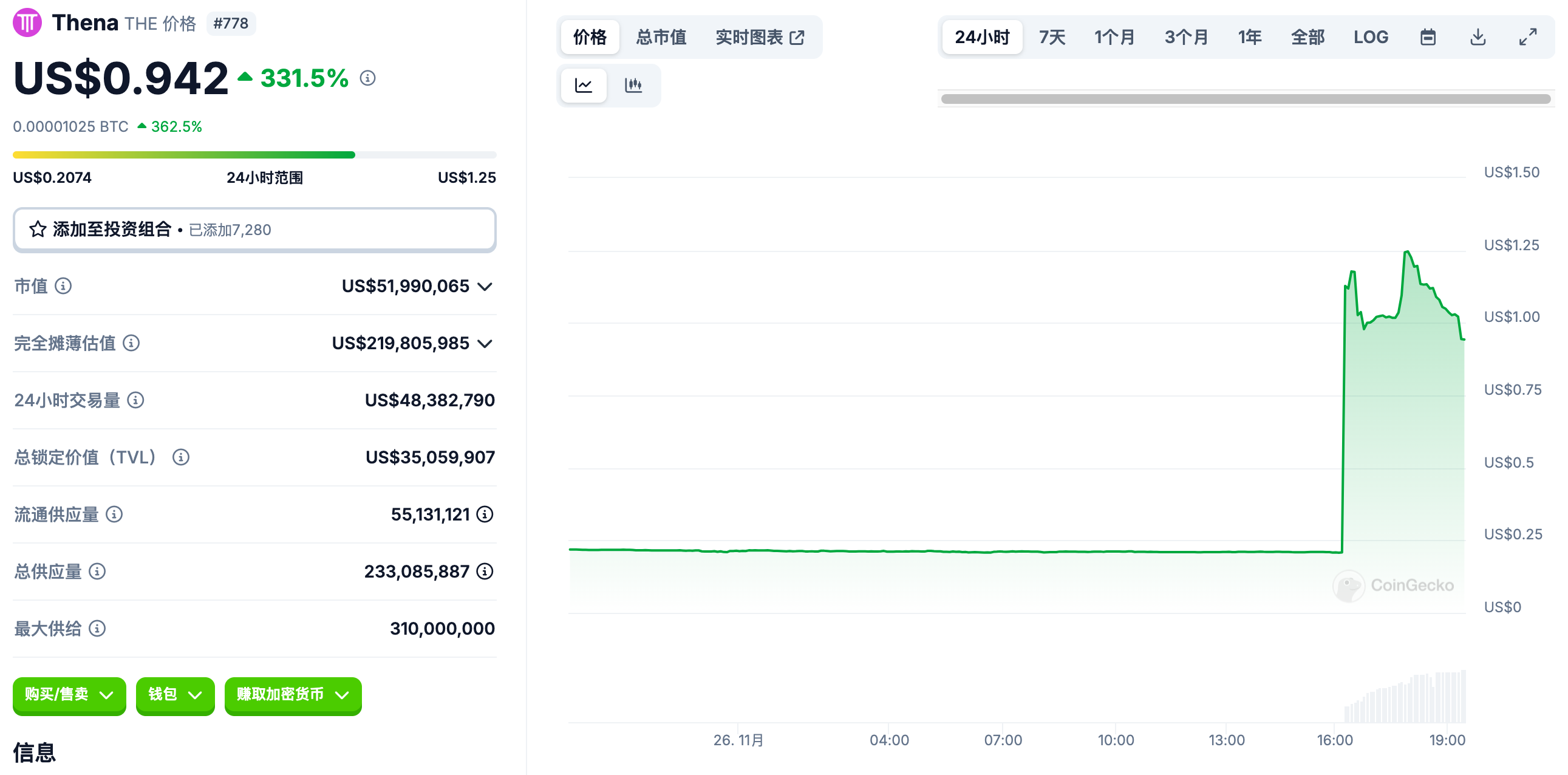Click the info icon next to 331.5%

367,78
